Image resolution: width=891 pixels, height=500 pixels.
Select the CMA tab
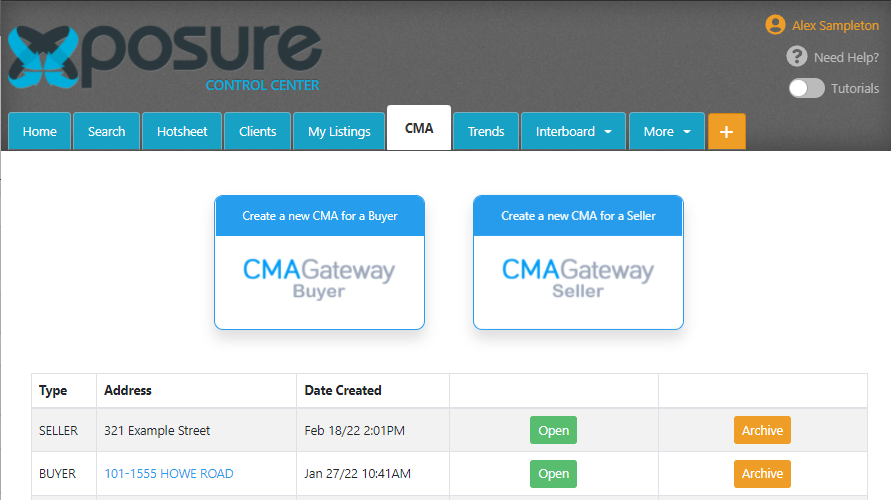(419, 128)
